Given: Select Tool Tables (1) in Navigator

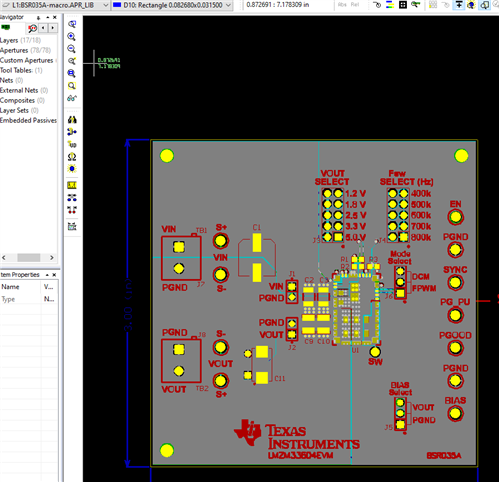Looking at the screenshot, I should (x=21, y=70).
